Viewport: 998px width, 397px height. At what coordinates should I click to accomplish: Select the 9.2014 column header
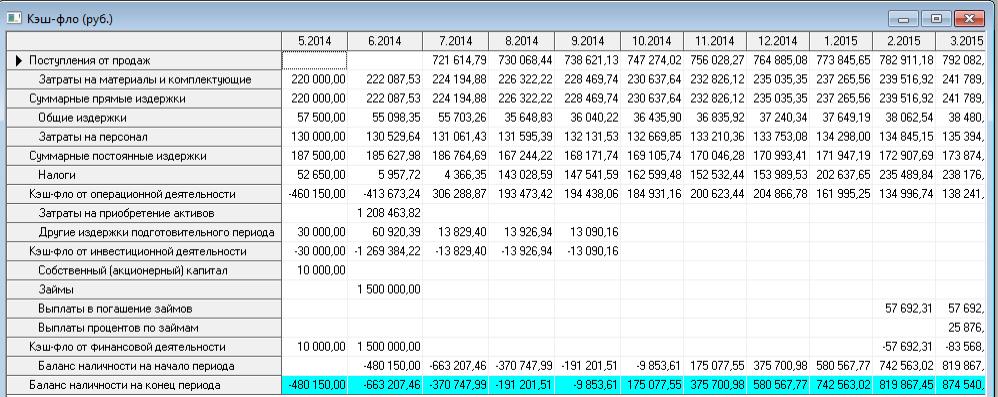587,41
